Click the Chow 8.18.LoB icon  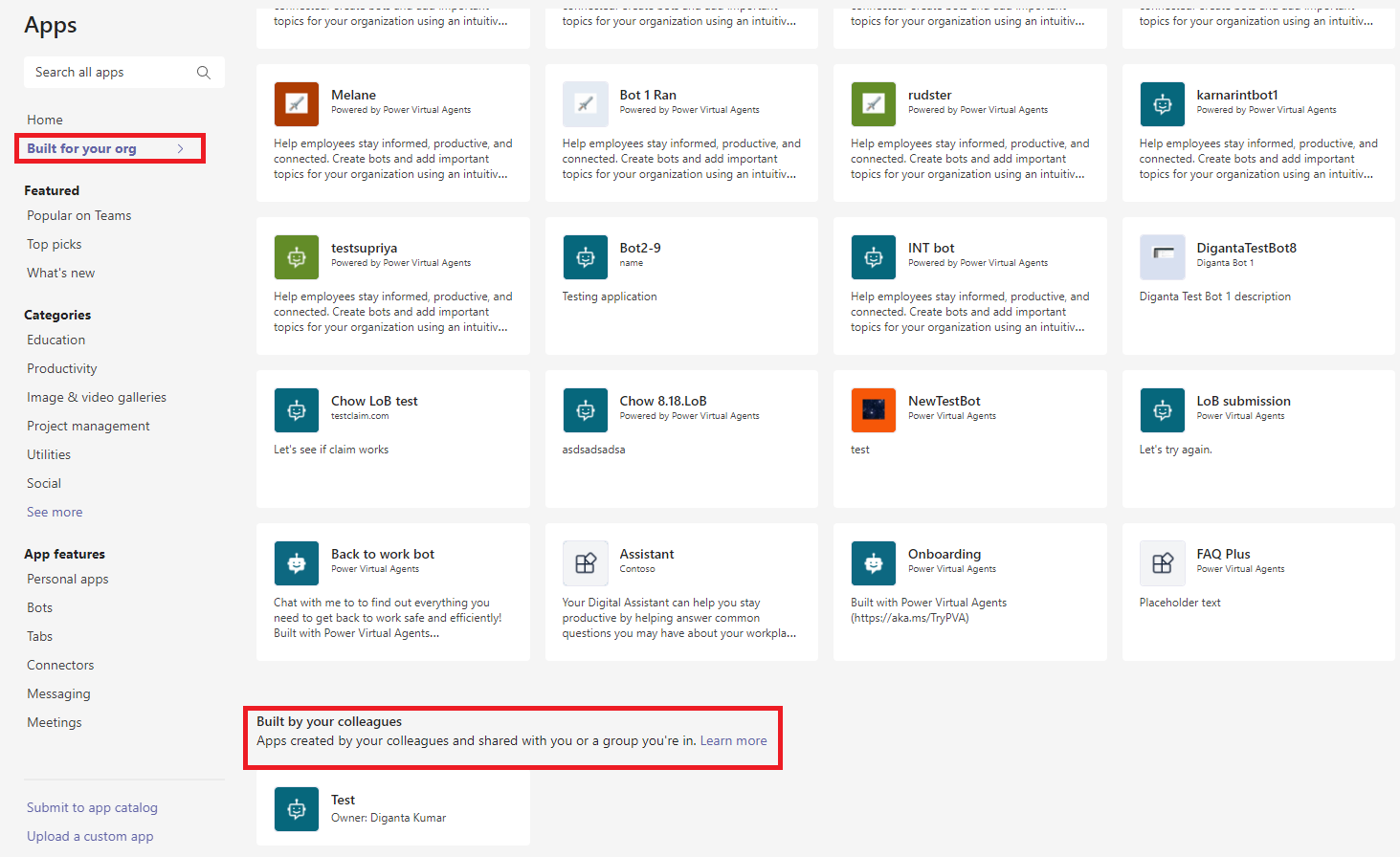pos(585,410)
